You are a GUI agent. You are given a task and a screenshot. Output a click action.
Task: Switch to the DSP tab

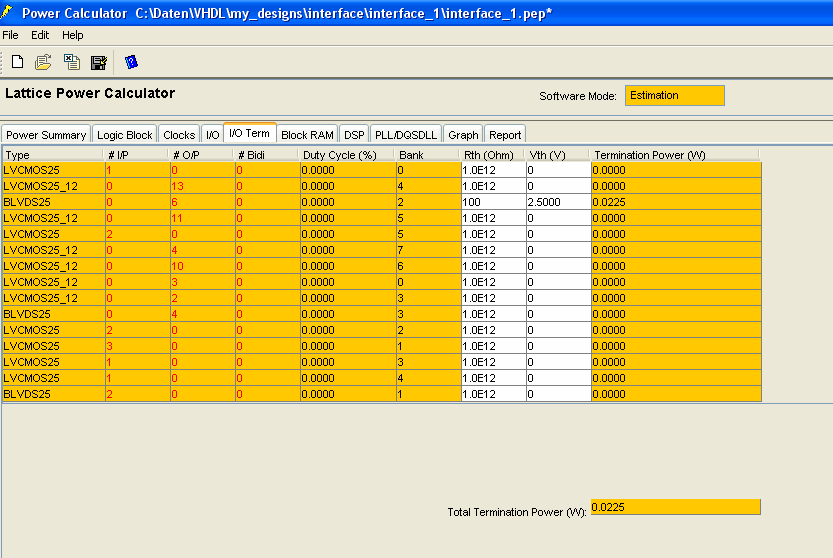tap(354, 135)
